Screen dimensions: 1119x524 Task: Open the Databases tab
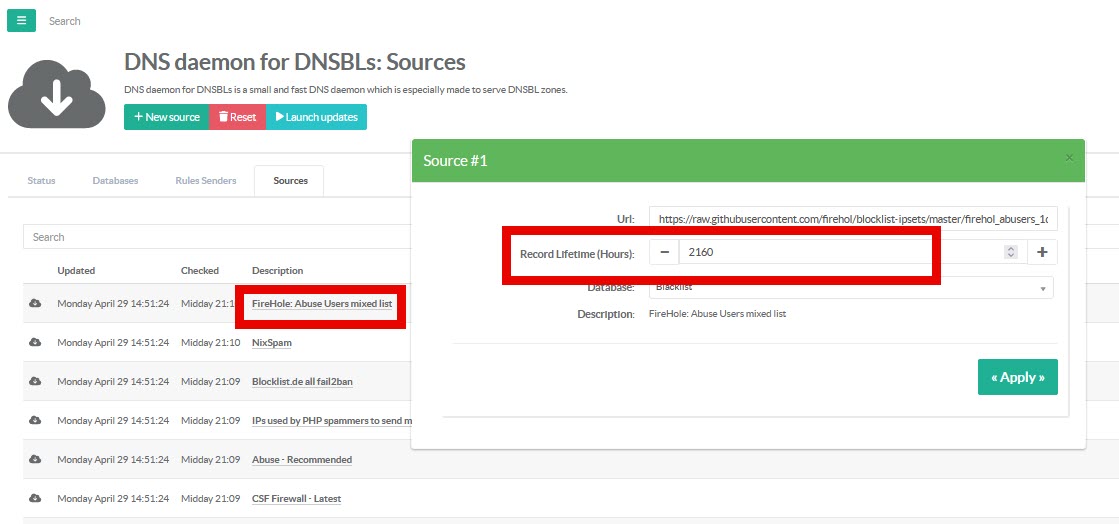(115, 181)
